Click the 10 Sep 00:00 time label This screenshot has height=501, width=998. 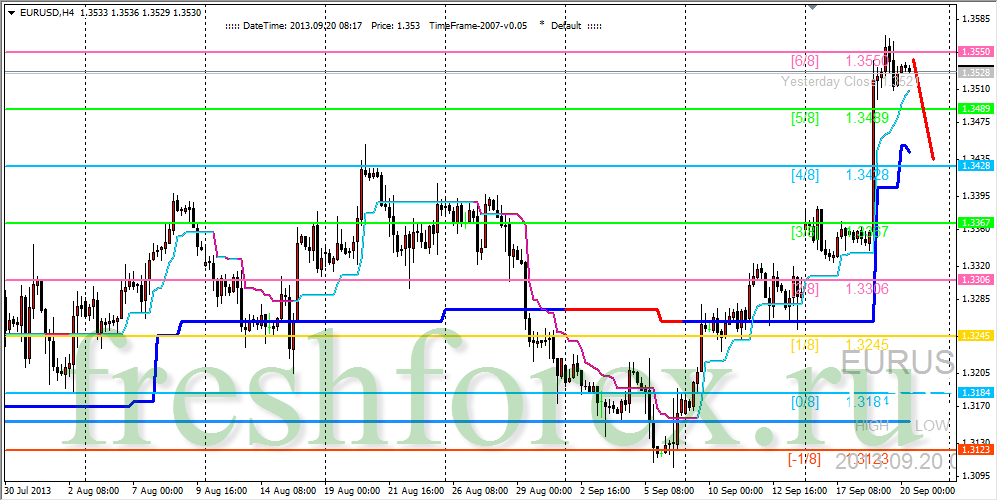(735, 491)
